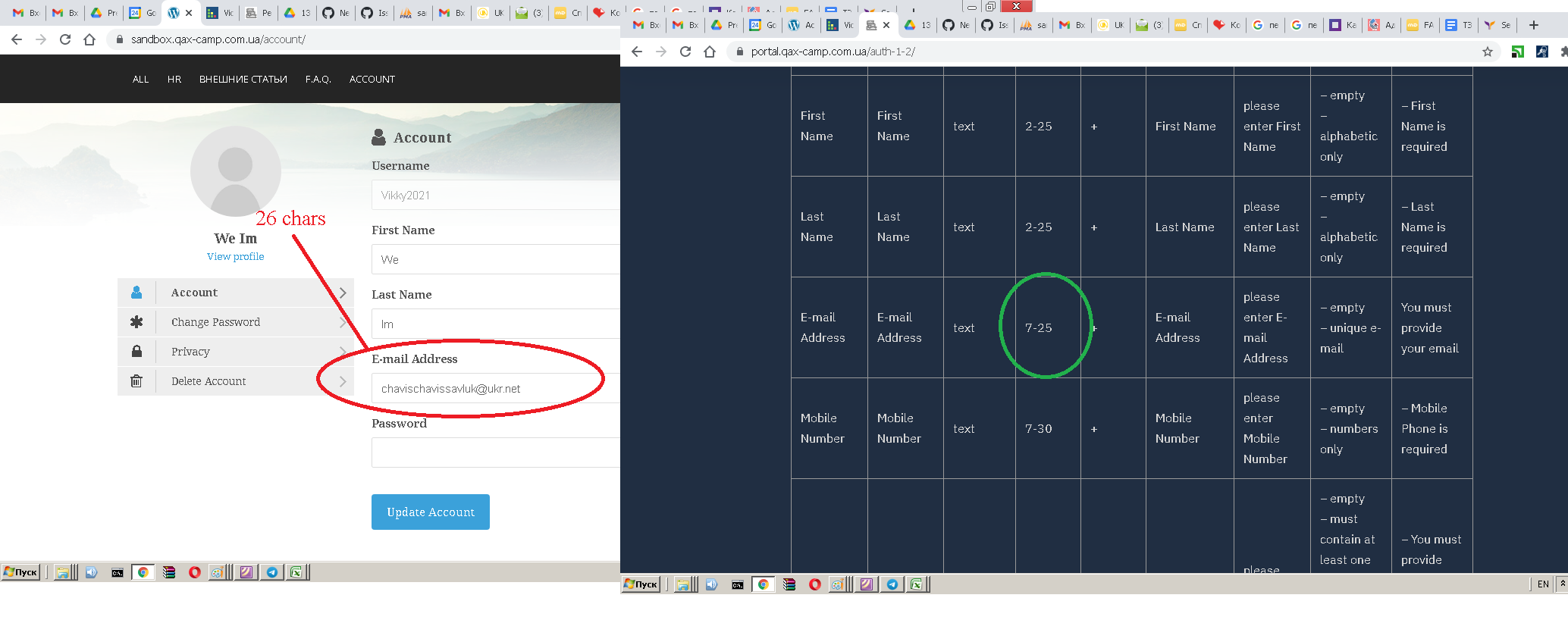Click the user icon beside the Account sidebar item
The image size is (1568, 620).
pyautogui.click(x=136, y=293)
